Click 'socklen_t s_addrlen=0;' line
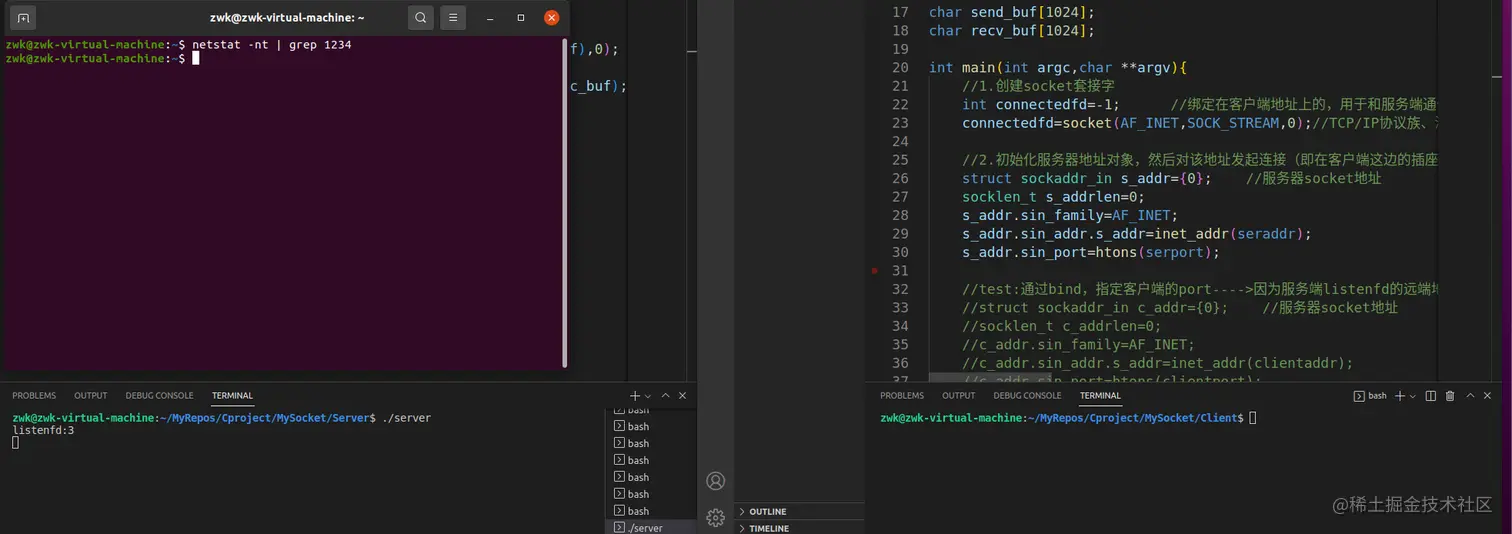This screenshot has width=1512, height=534. pyautogui.click(x=1053, y=197)
